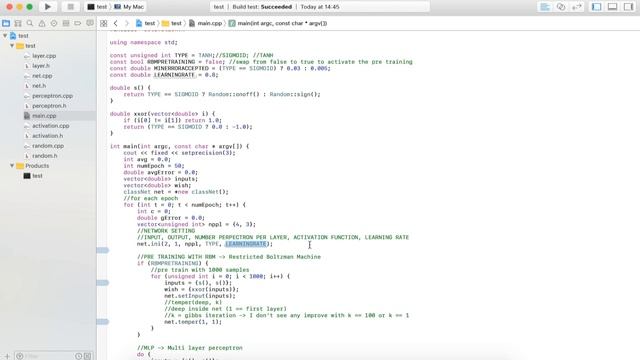Open the Find navigator
640x360 pixels.
(x=30, y=23)
